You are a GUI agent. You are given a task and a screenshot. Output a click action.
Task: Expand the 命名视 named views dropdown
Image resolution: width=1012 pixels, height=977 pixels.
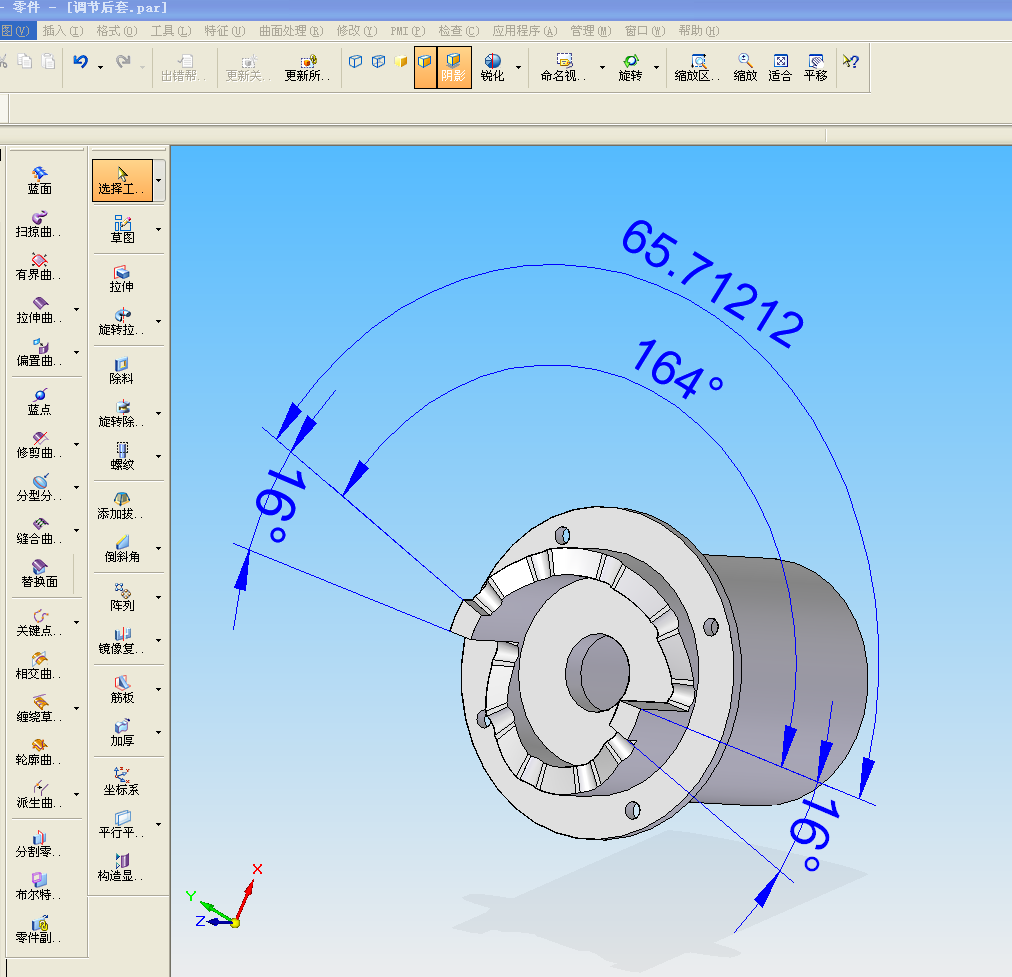coord(603,67)
